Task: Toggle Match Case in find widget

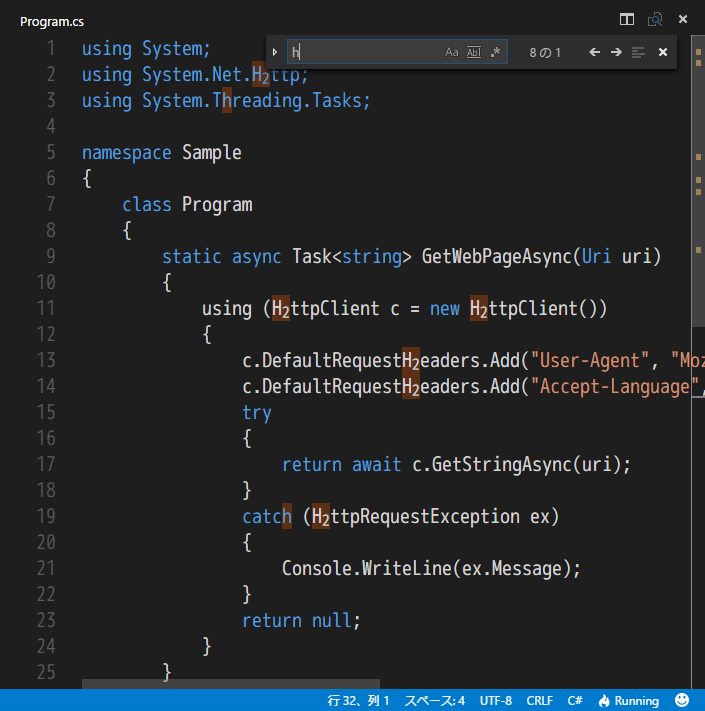Action: [452, 52]
